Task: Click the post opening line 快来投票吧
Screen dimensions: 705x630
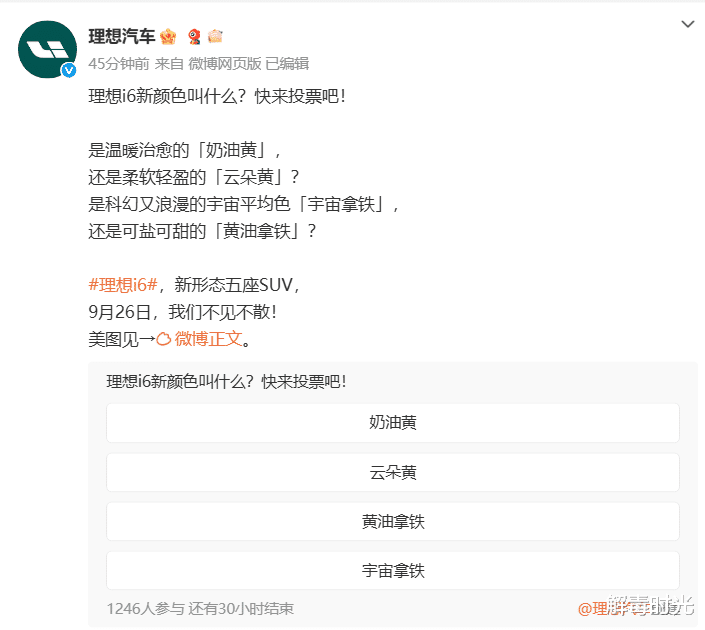Action: click(x=217, y=96)
